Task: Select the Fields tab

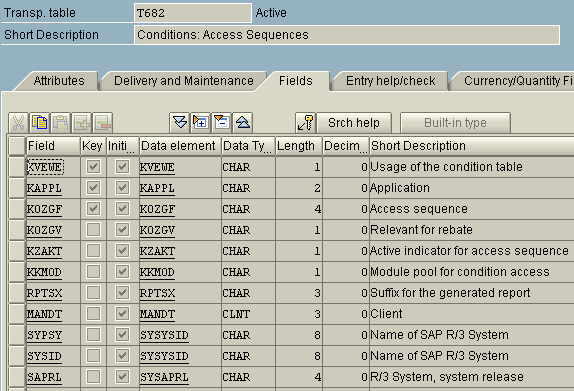Action: tap(296, 81)
